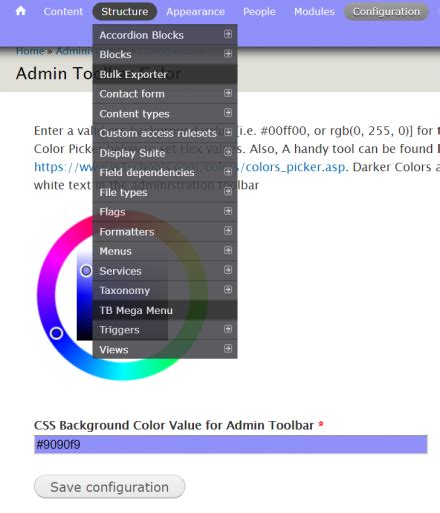This screenshot has width=440, height=513.
Task: Follow the Home breadcrumb link
Action: (x=30, y=51)
